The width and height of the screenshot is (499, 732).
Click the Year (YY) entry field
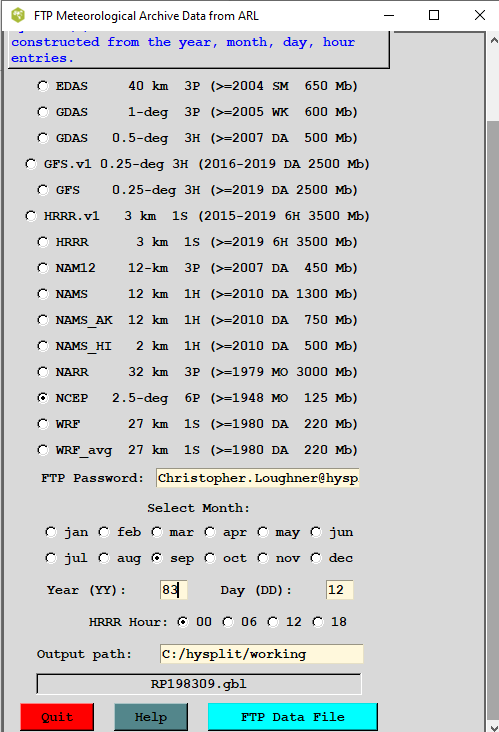[x=173, y=590]
